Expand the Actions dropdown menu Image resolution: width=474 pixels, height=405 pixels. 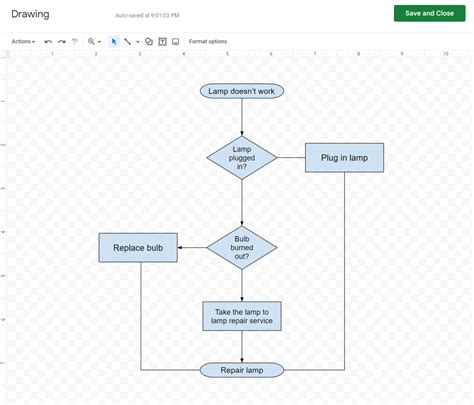click(23, 41)
